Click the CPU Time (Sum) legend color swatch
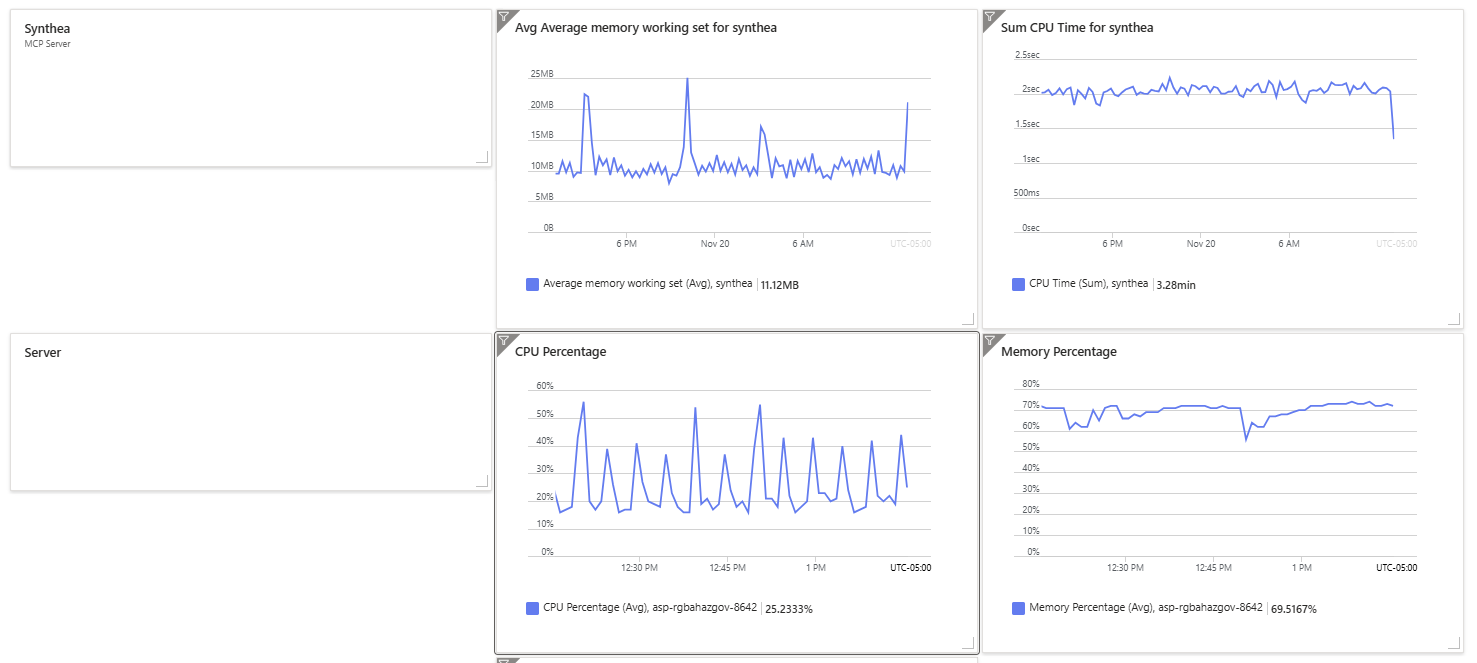Image resolution: width=1477 pixels, height=663 pixels. pos(1019,284)
